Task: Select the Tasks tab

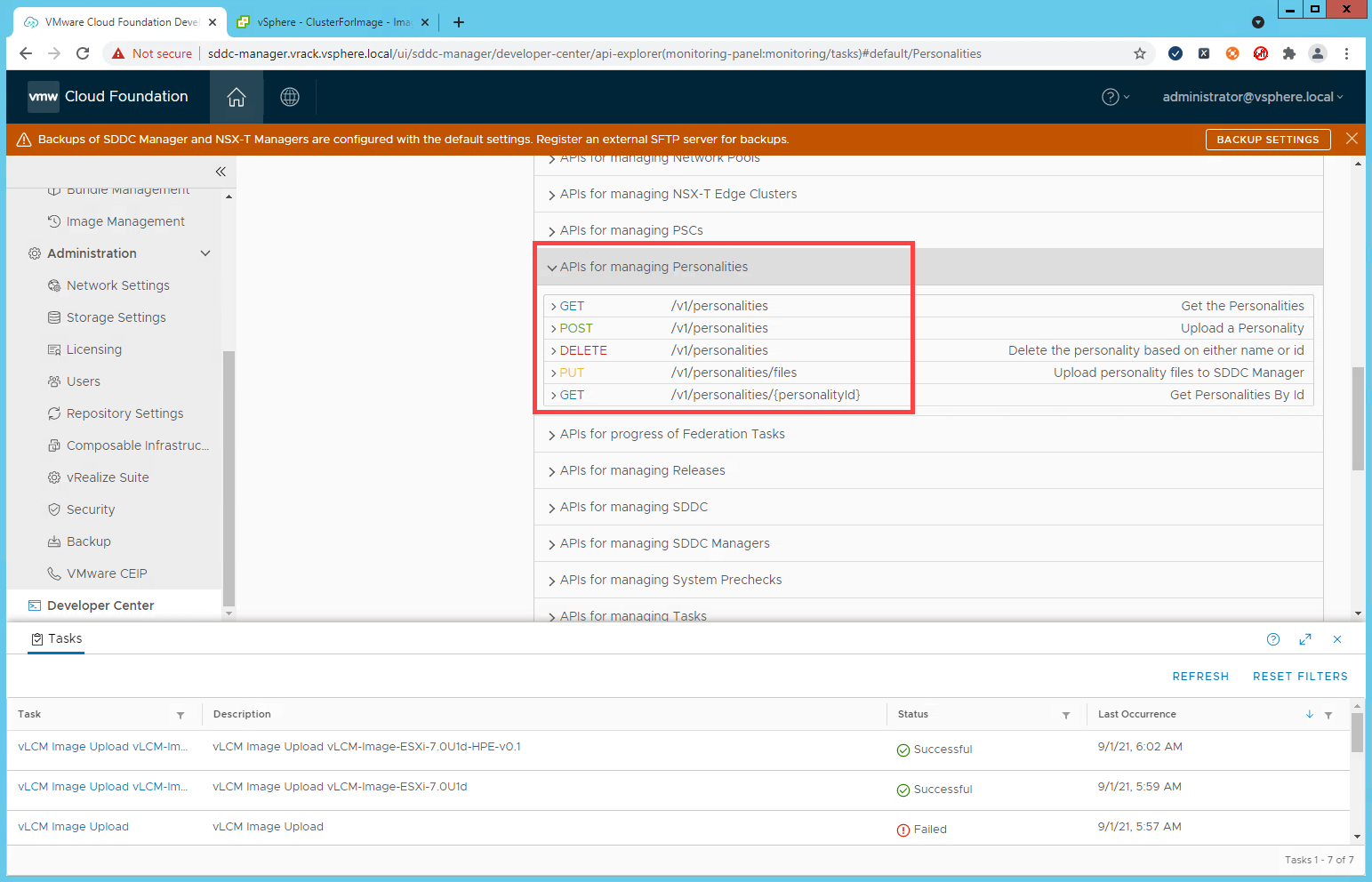Action: (x=56, y=638)
